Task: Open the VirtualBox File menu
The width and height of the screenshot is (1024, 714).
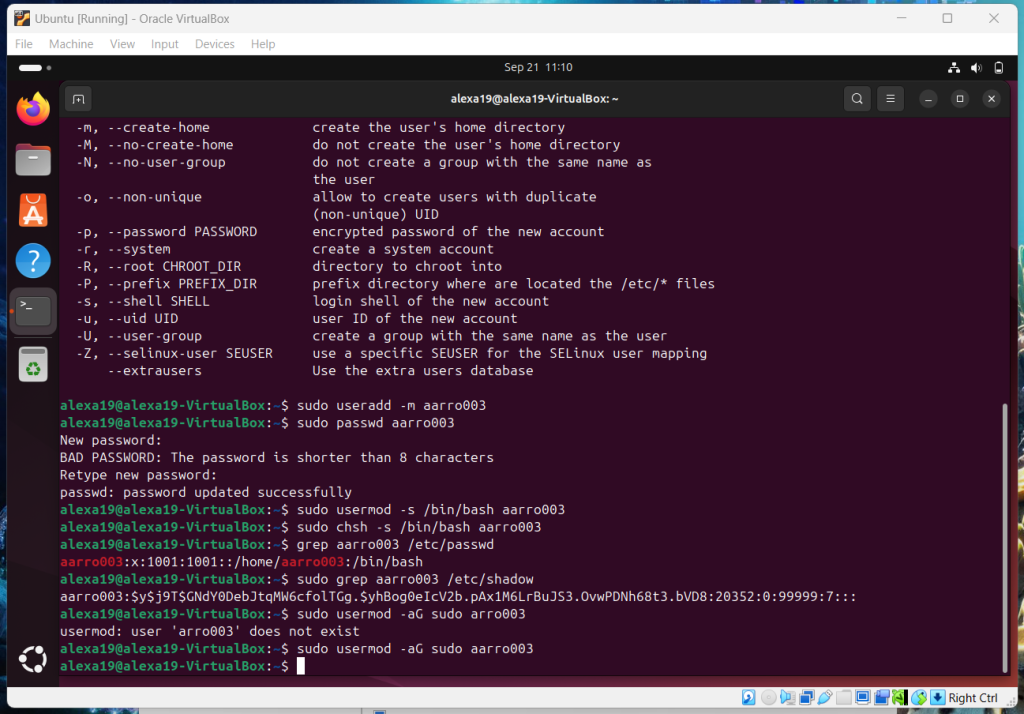Action: coord(24,44)
